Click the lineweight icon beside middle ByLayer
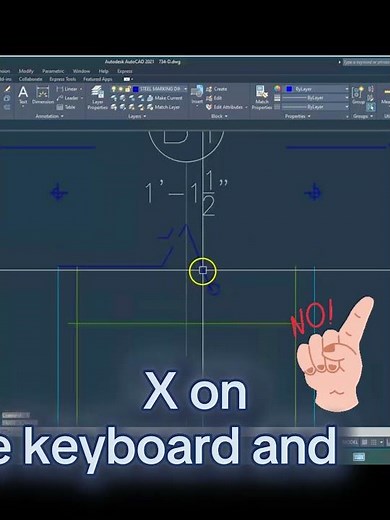This screenshot has width=390, height=520. tap(277, 98)
